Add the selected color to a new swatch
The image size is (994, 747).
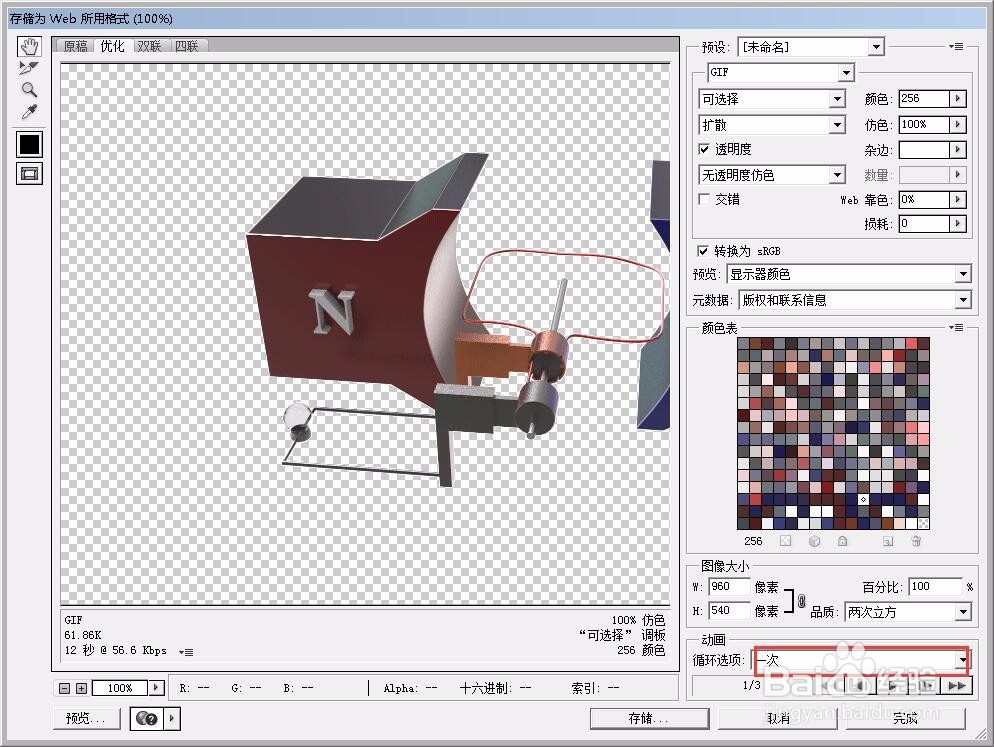[x=887, y=541]
